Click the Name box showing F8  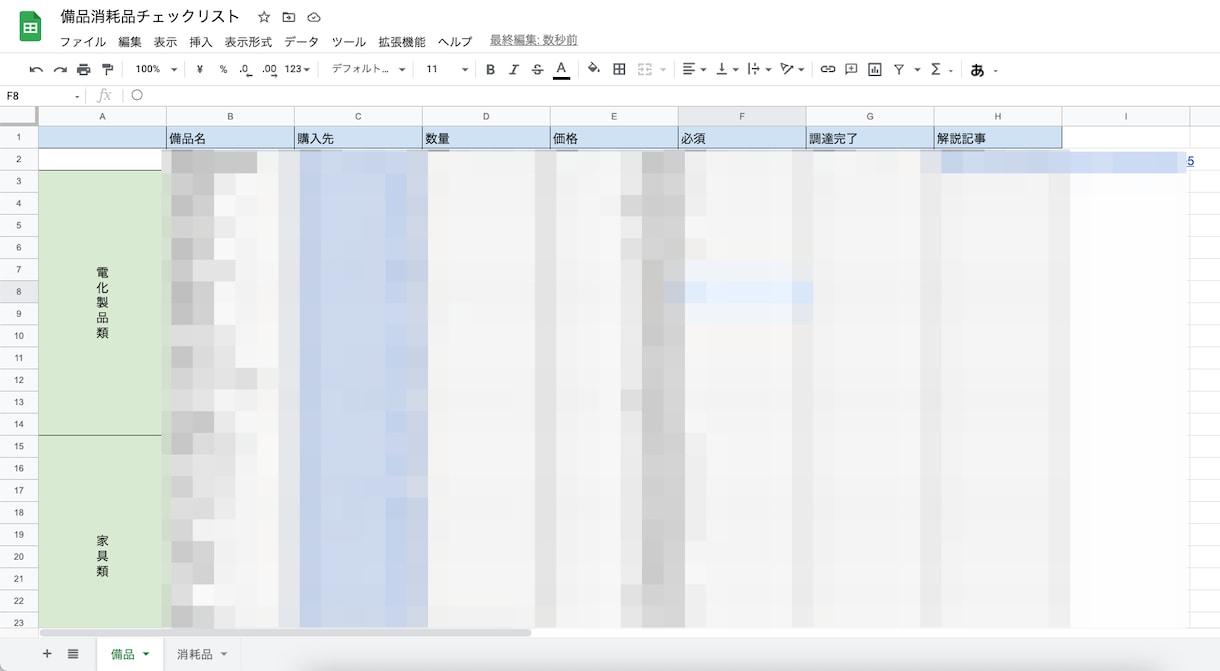coord(43,96)
